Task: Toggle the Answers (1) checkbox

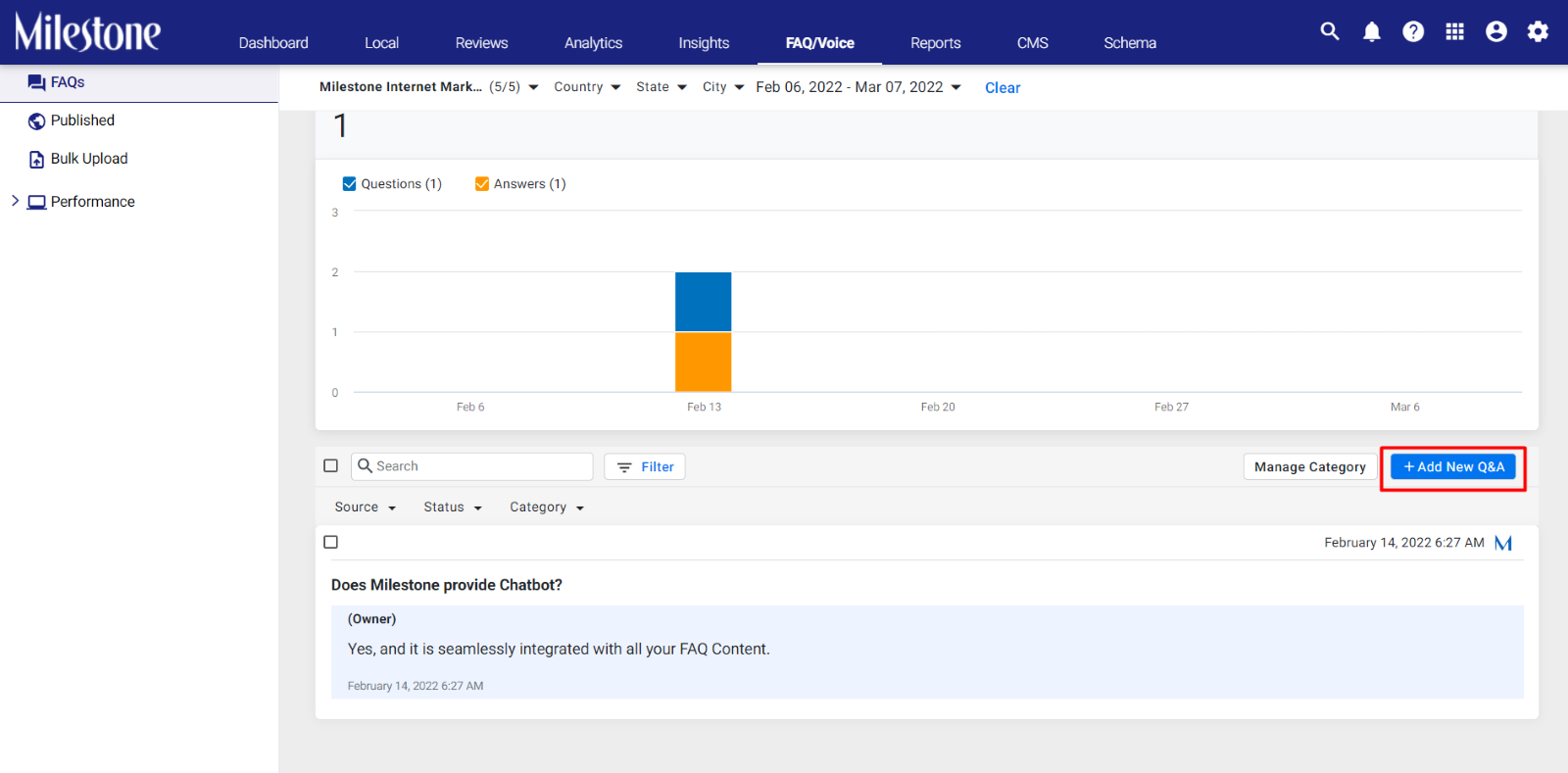Action: 482,183
